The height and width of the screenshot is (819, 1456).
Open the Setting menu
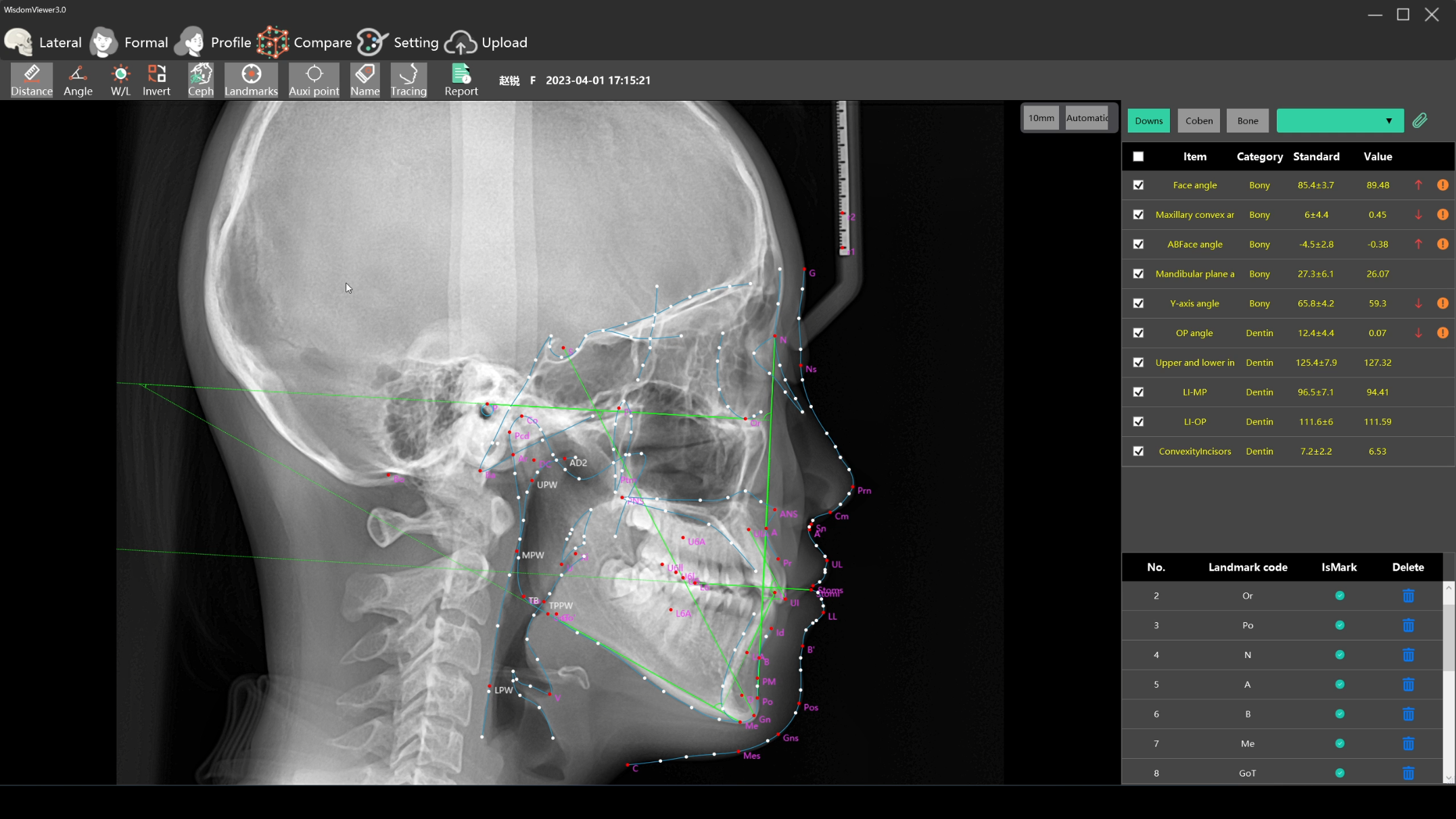398,42
